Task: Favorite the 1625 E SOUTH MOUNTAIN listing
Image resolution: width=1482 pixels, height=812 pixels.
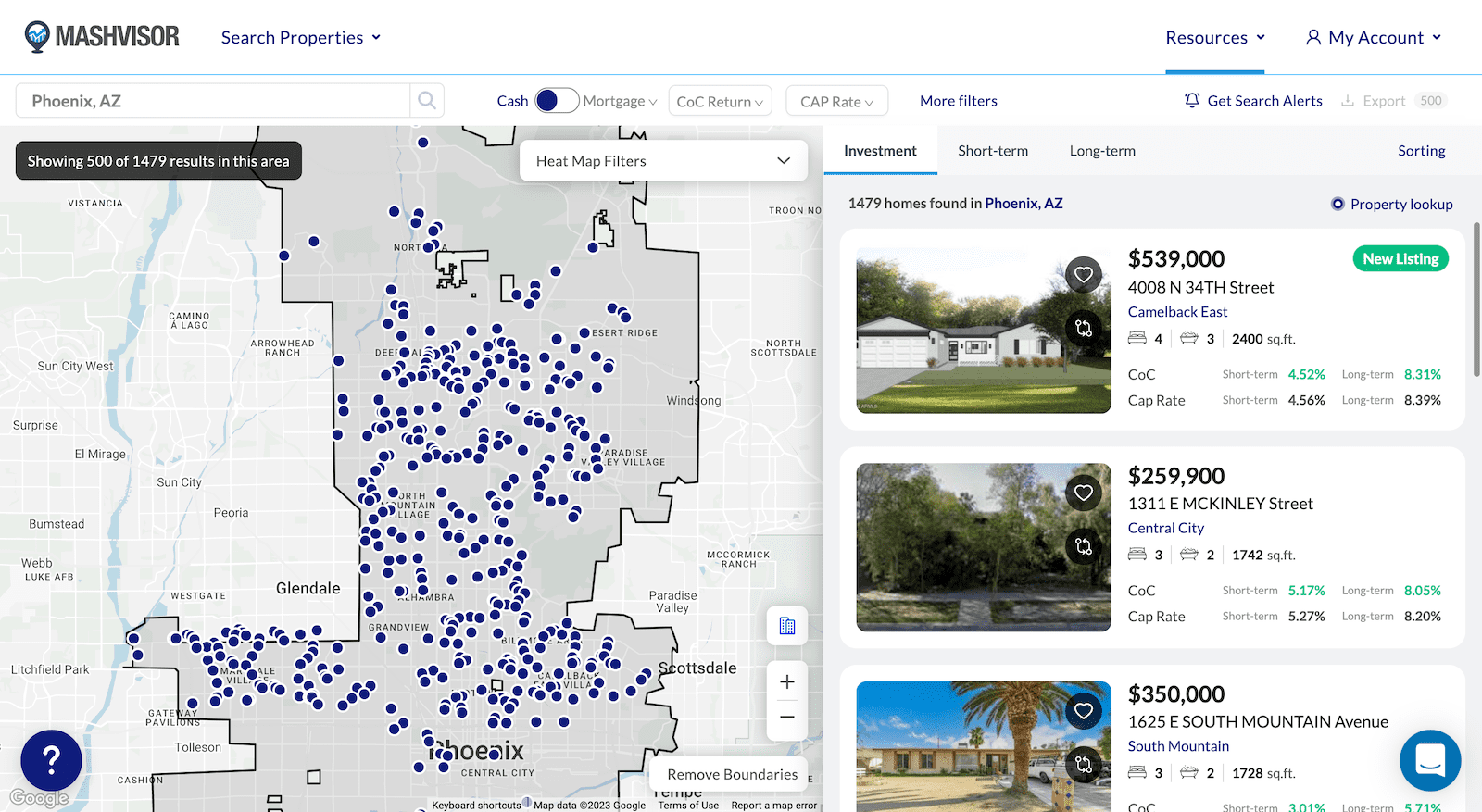Action: coord(1084,711)
